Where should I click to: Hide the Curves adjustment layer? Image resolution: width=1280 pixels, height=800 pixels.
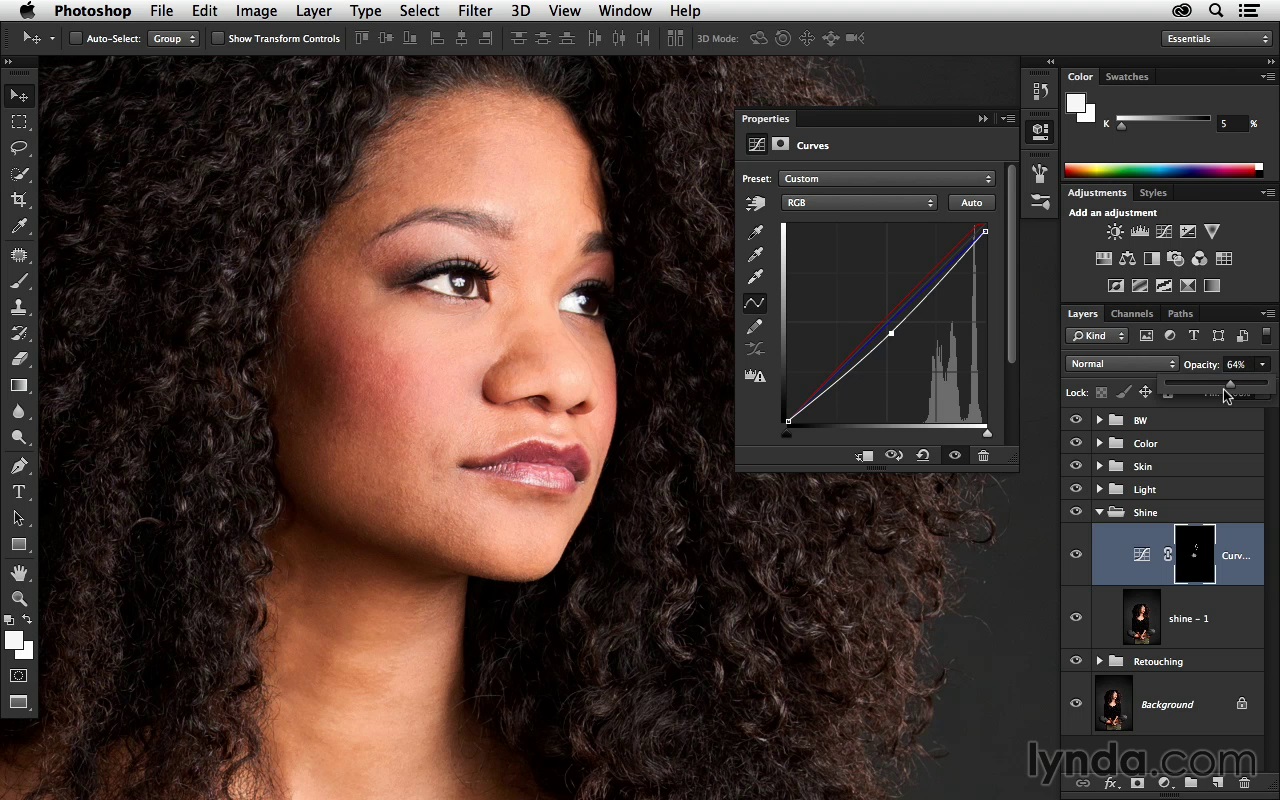point(1076,555)
